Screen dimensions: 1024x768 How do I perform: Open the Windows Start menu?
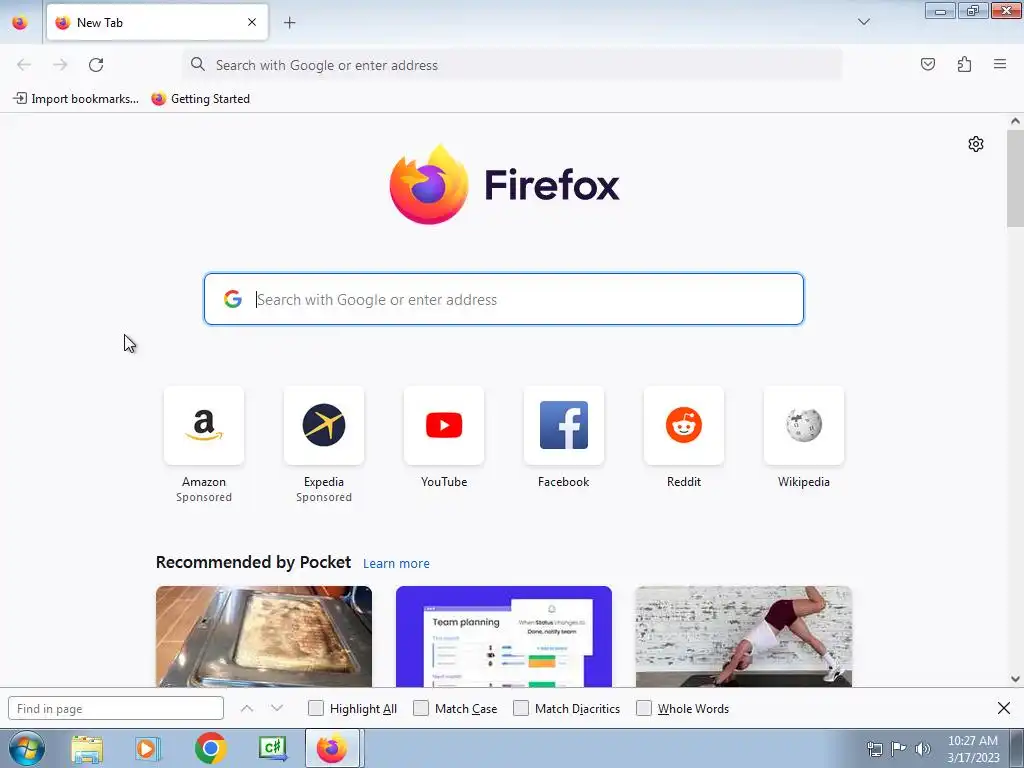pyautogui.click(x=27, y=748)
